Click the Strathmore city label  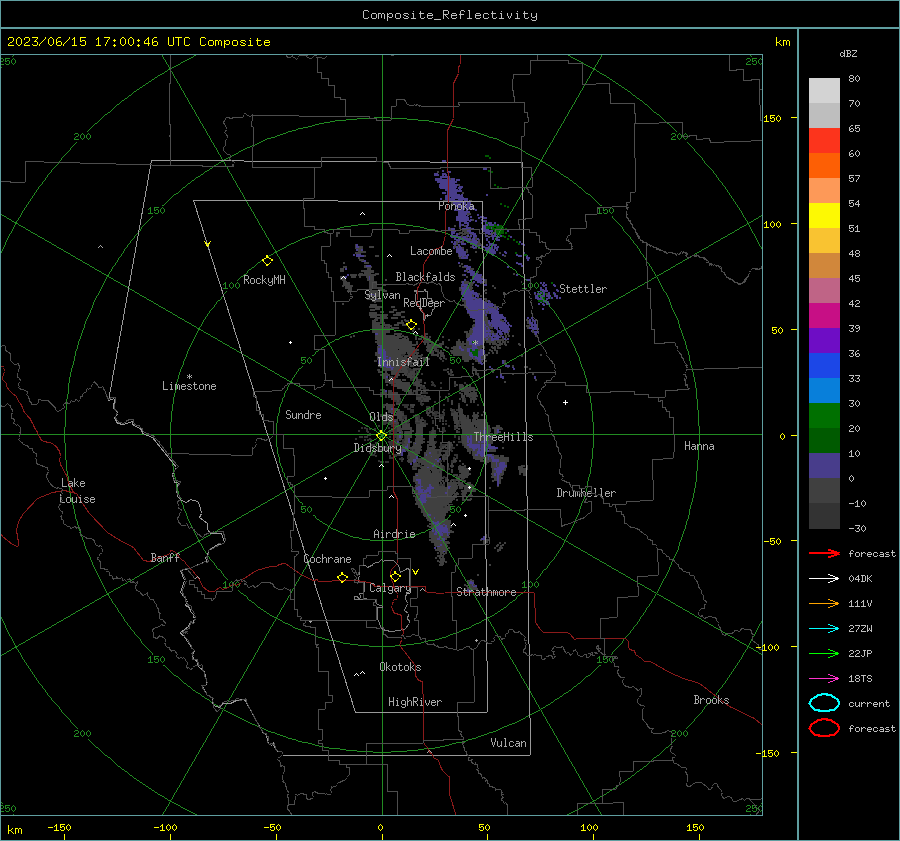(486, 592)
